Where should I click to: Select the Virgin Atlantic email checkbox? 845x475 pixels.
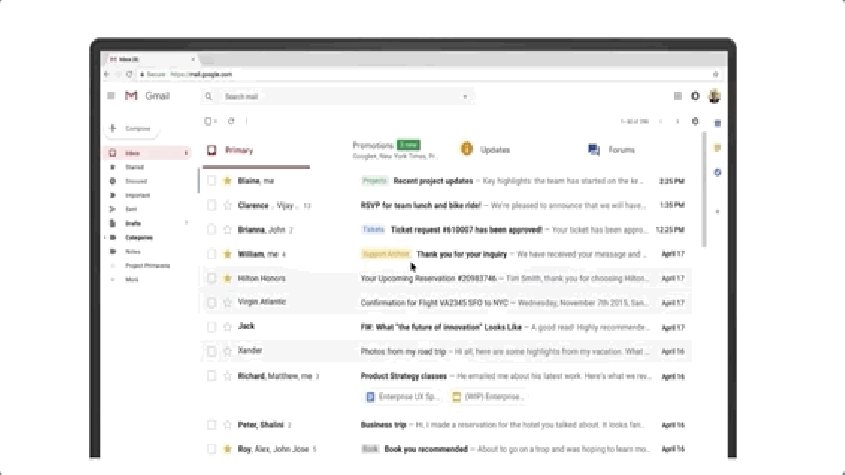coord(211,302)
